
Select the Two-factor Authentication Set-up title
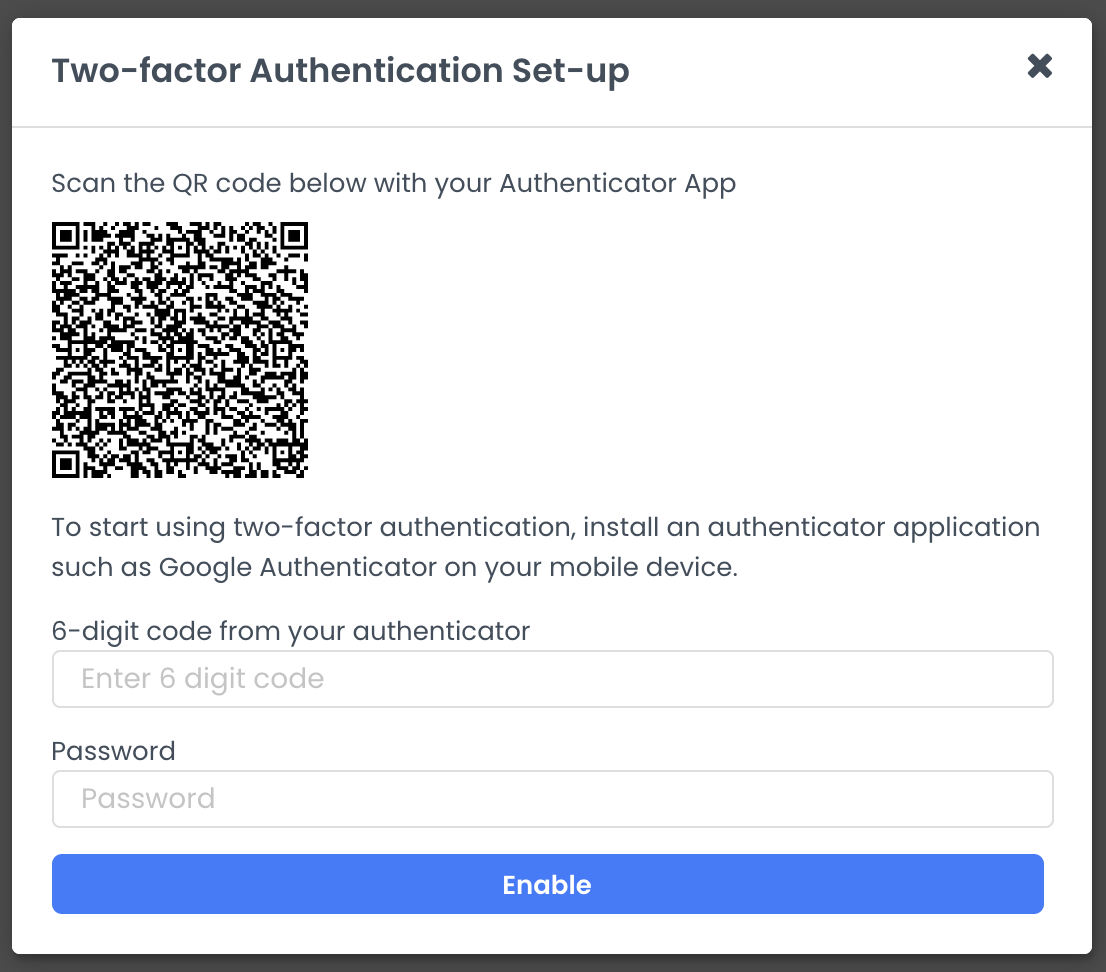[340, 70]
